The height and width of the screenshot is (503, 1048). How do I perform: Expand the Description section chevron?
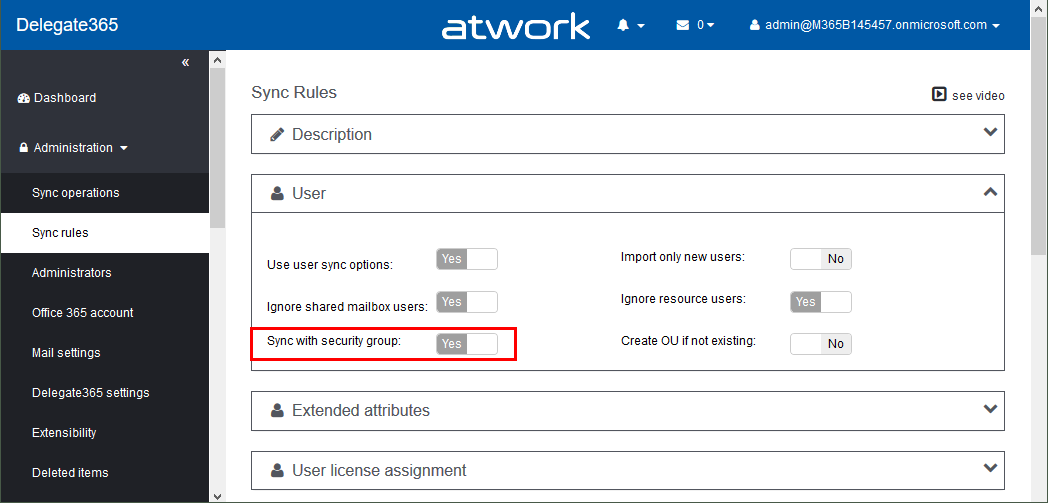(x=991, y=132)
